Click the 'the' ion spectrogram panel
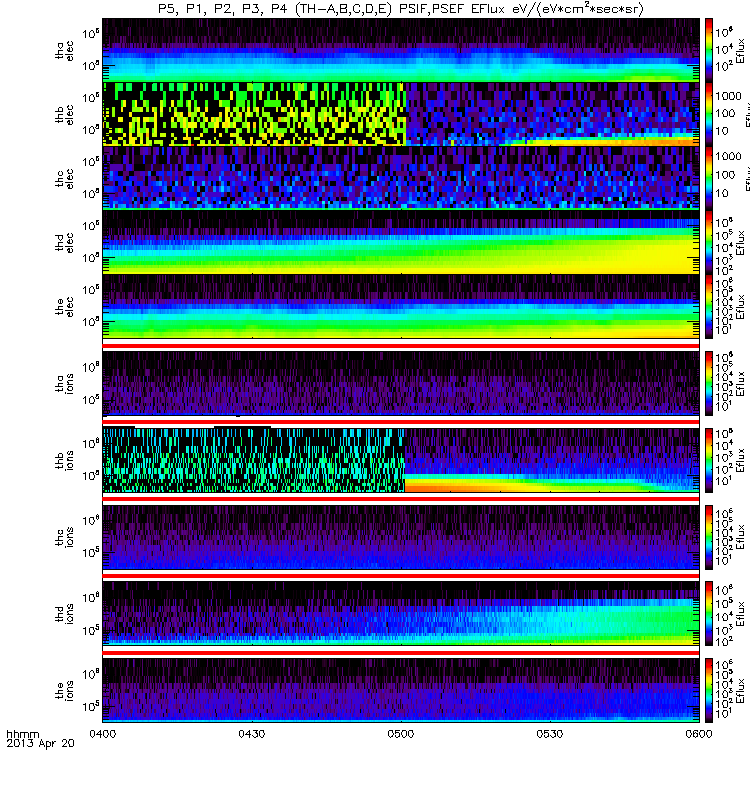The height and width of the screenshot is (800, 750). point(401,690)
